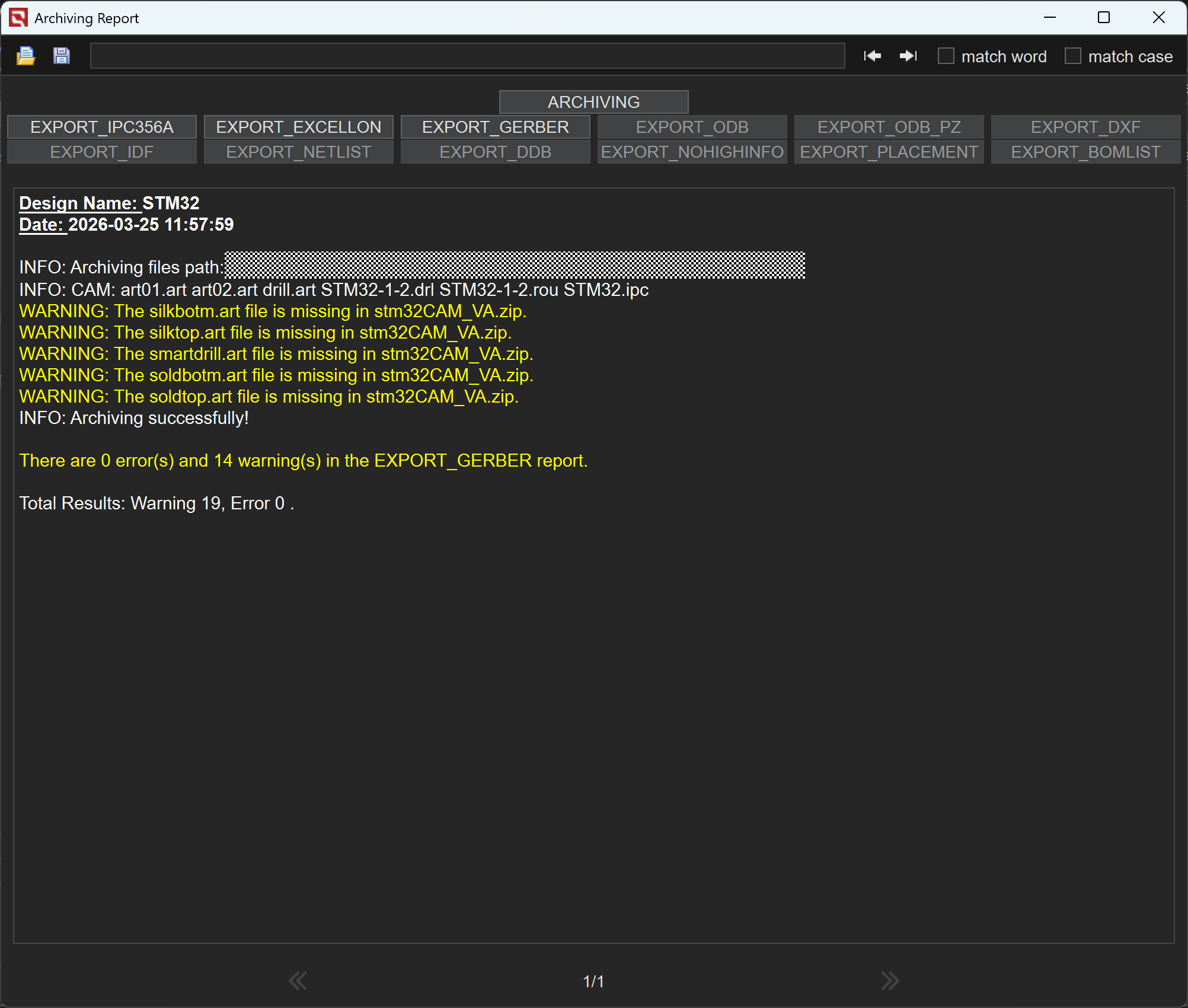Jump to previous search match arrow

point(872,56)
